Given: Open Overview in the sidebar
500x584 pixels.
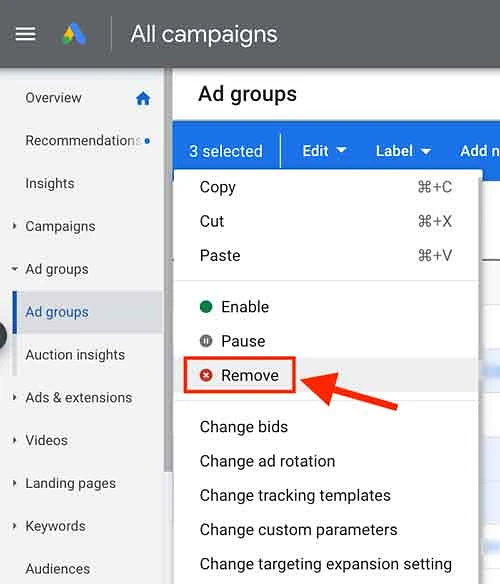Looking at the screenshot, I should (53, 98).
